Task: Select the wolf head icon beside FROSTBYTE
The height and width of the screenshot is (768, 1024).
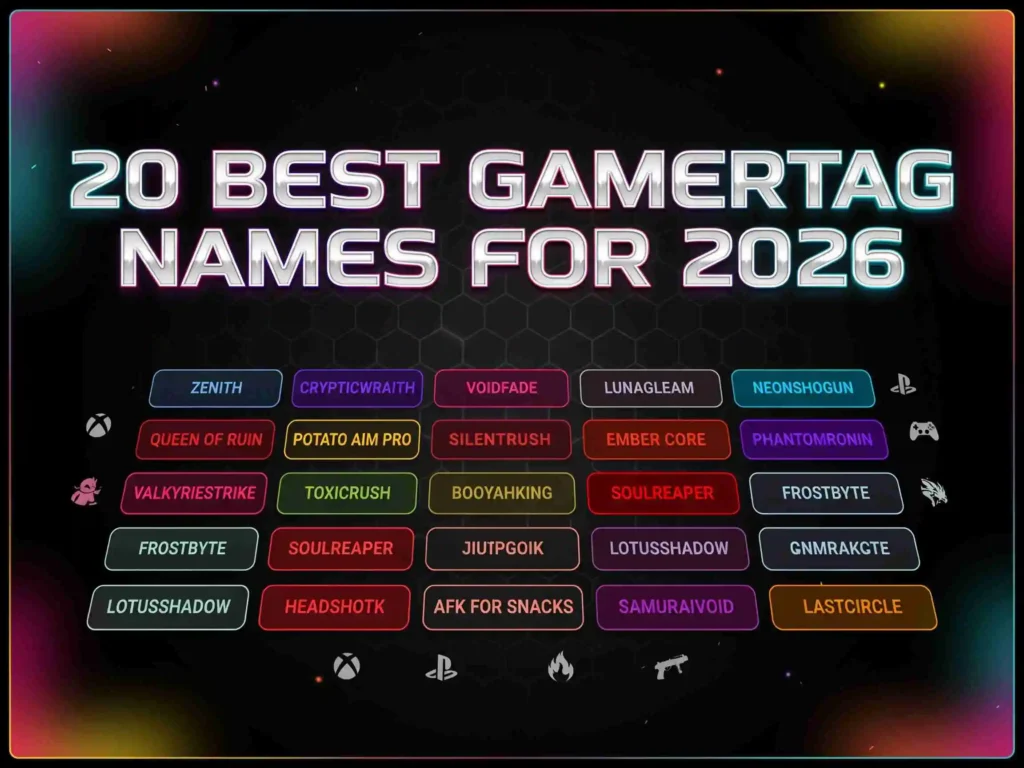Action: [x=934, y=492]
